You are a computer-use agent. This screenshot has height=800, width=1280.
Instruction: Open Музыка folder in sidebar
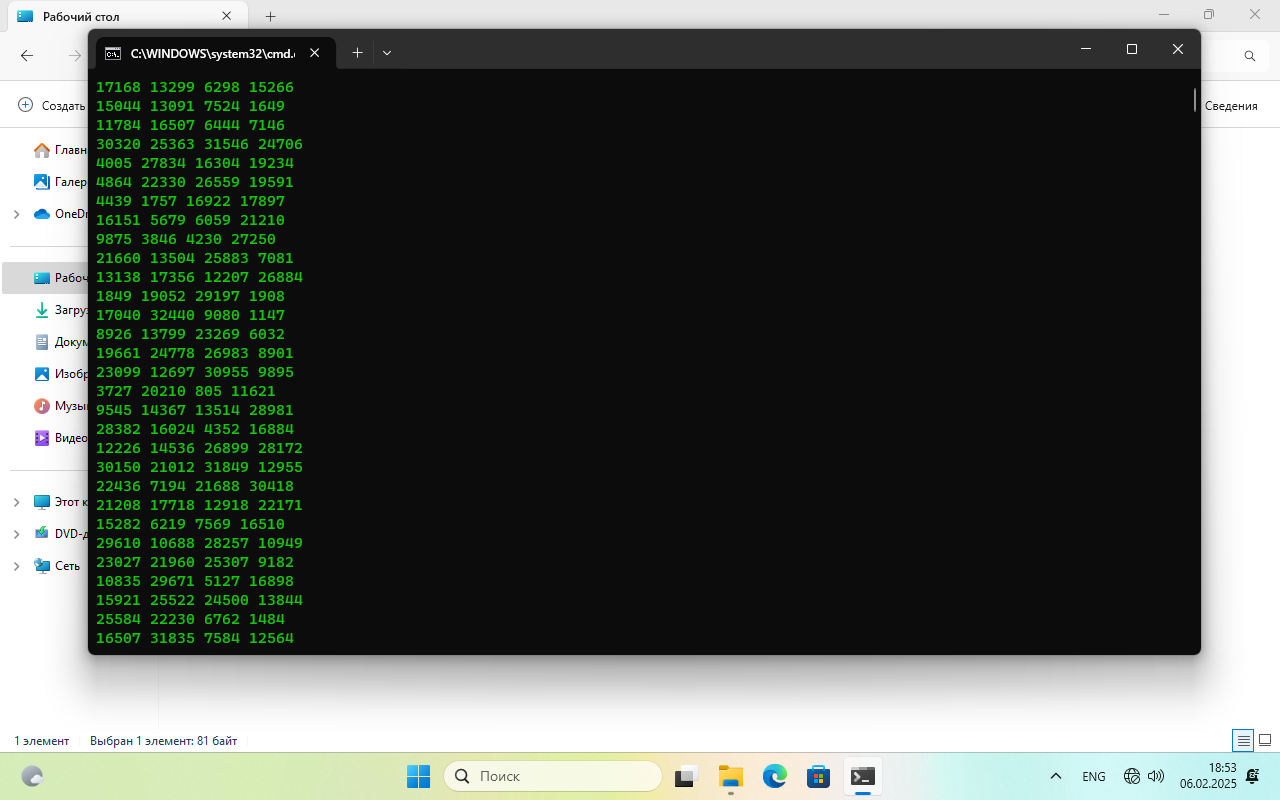(60, 406)
